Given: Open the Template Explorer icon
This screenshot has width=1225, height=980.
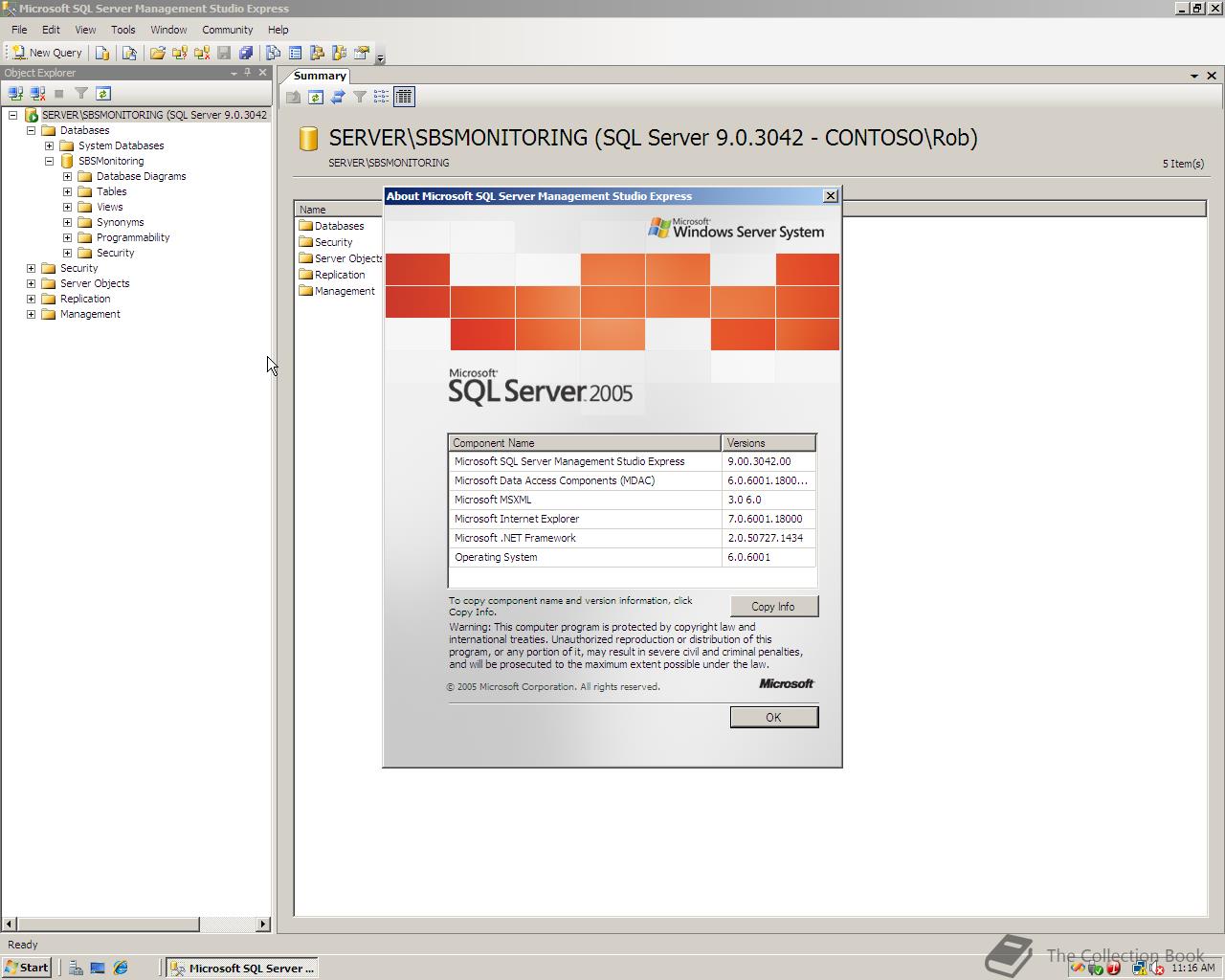Looking at the screenshot, I should [x=339, y=53].
